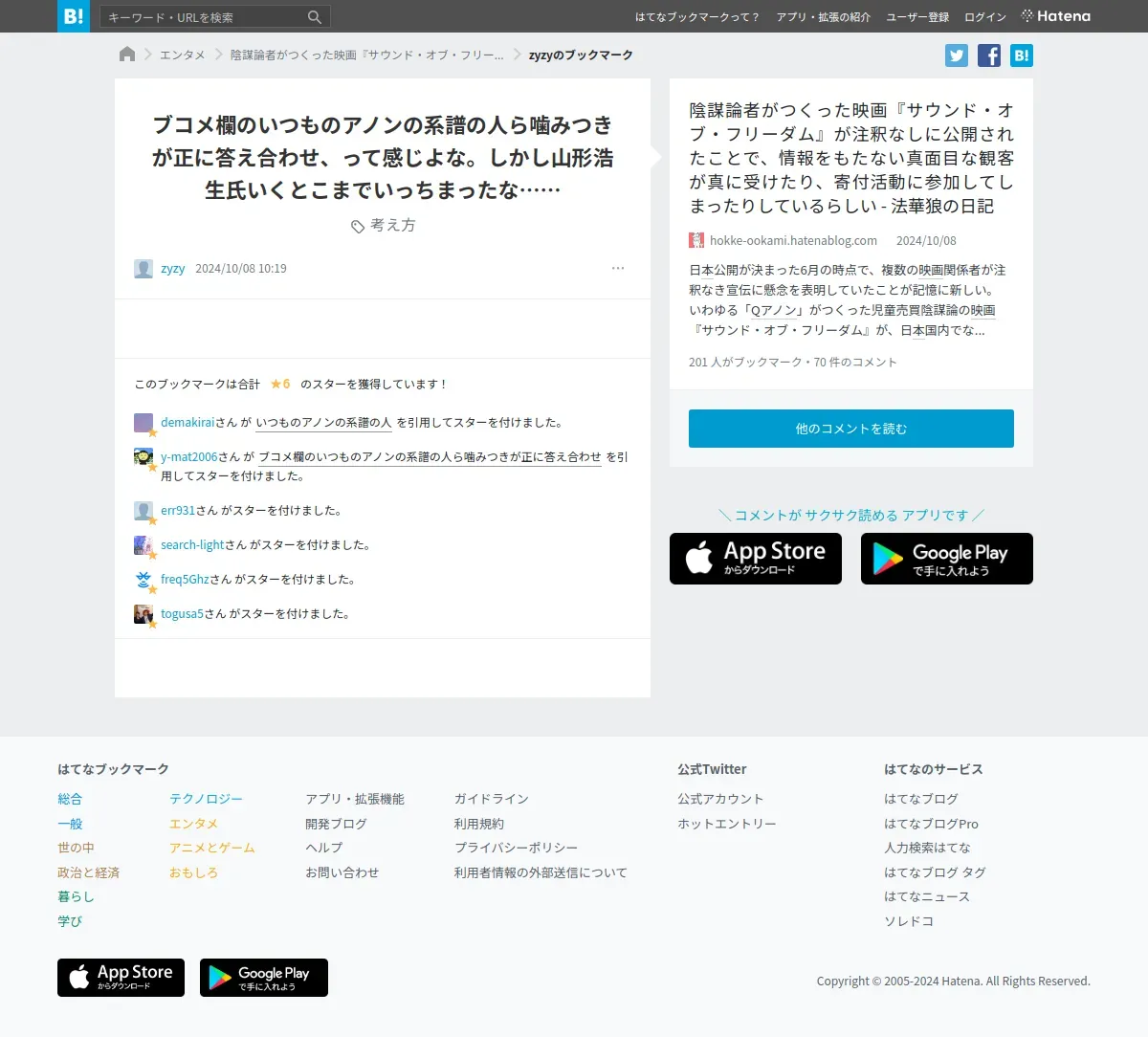The image size is (1148, 1037).
Task: Click the hokke-ookami blog favicon
Action: [x=696, y=240]
